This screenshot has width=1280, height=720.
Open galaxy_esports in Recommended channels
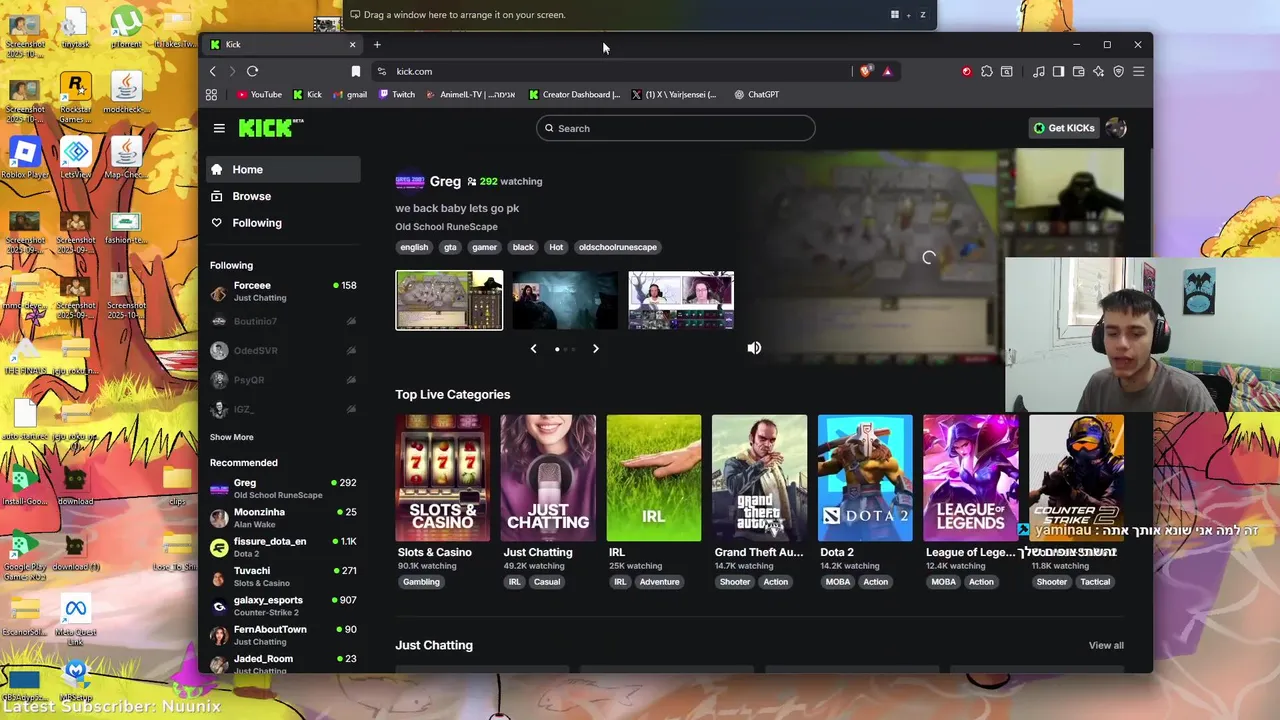[x=284, y=605]
